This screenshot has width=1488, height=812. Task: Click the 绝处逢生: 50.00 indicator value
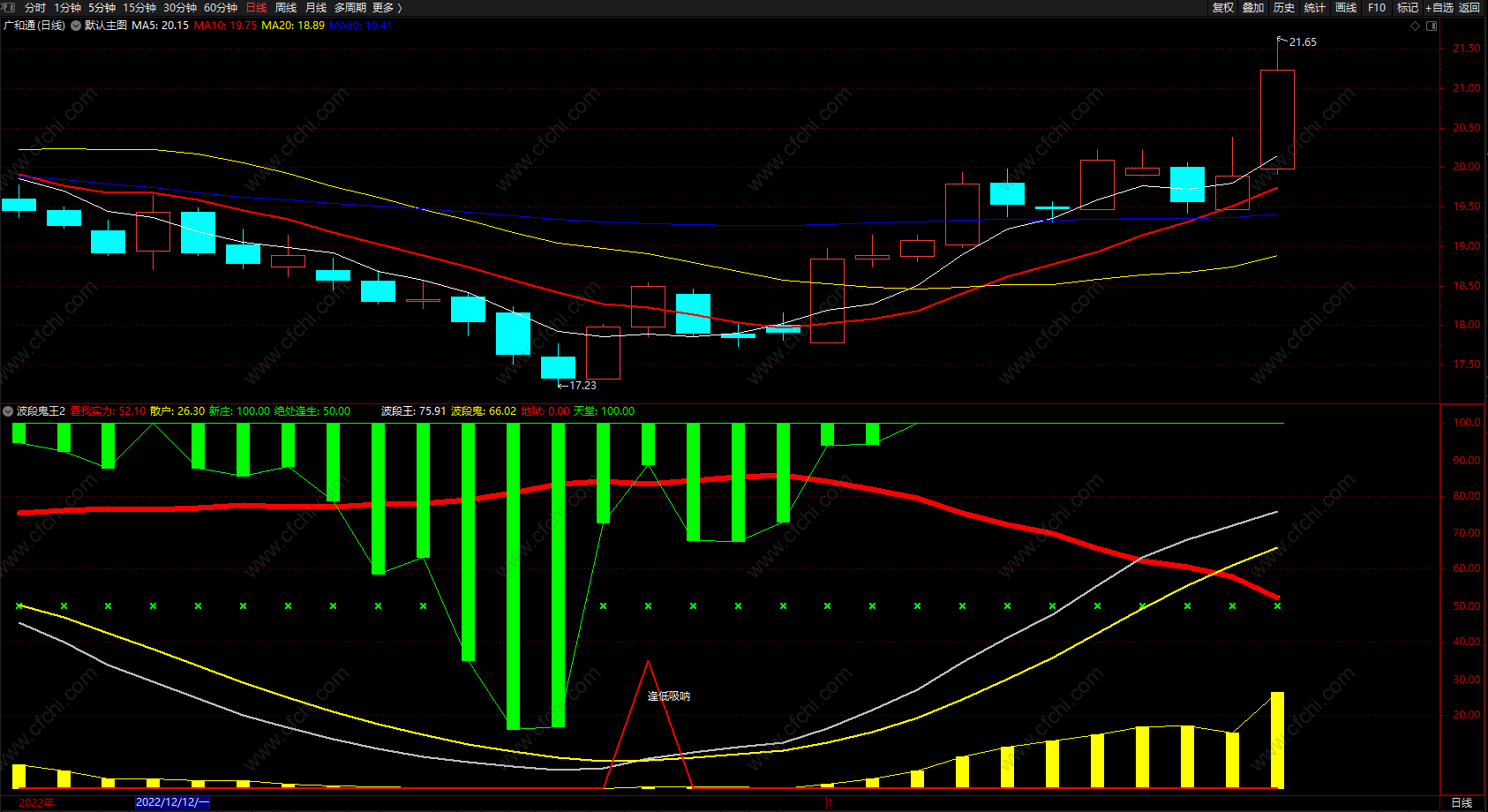[x=312, y=411]
